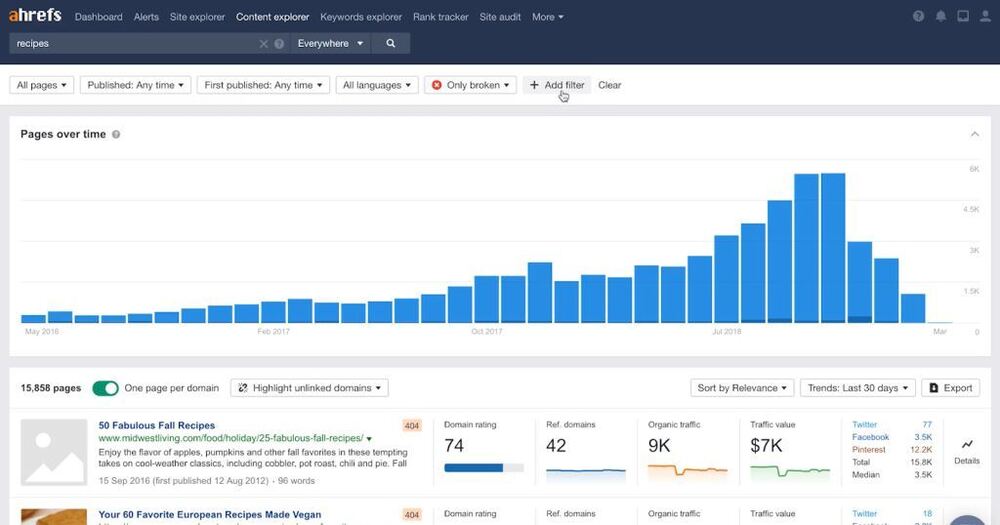1000x525 pixels.
Task: Click the tallest bar in the chart
Action: 833,248
